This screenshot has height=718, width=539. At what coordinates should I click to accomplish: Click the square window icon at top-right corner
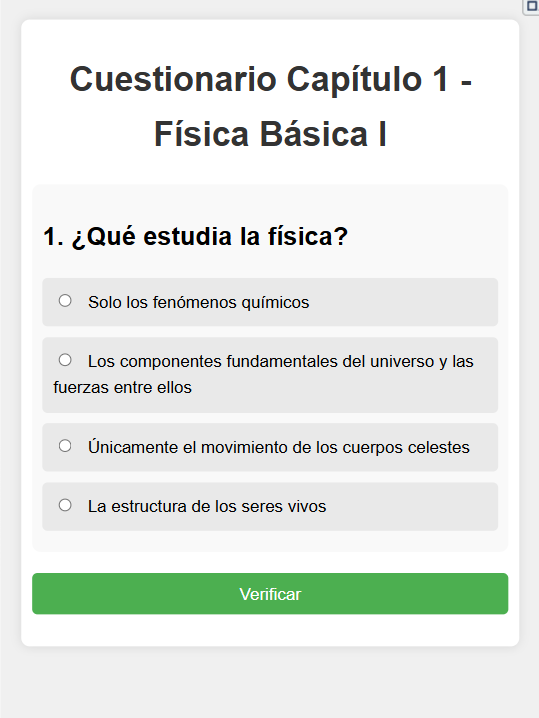click(x=532, y=6)
